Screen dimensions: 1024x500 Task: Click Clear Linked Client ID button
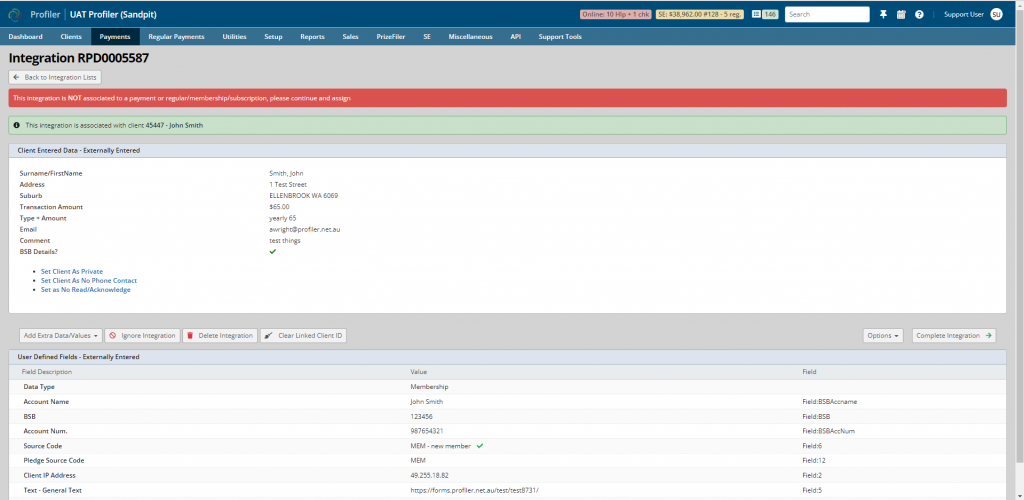tap(304, 336)
